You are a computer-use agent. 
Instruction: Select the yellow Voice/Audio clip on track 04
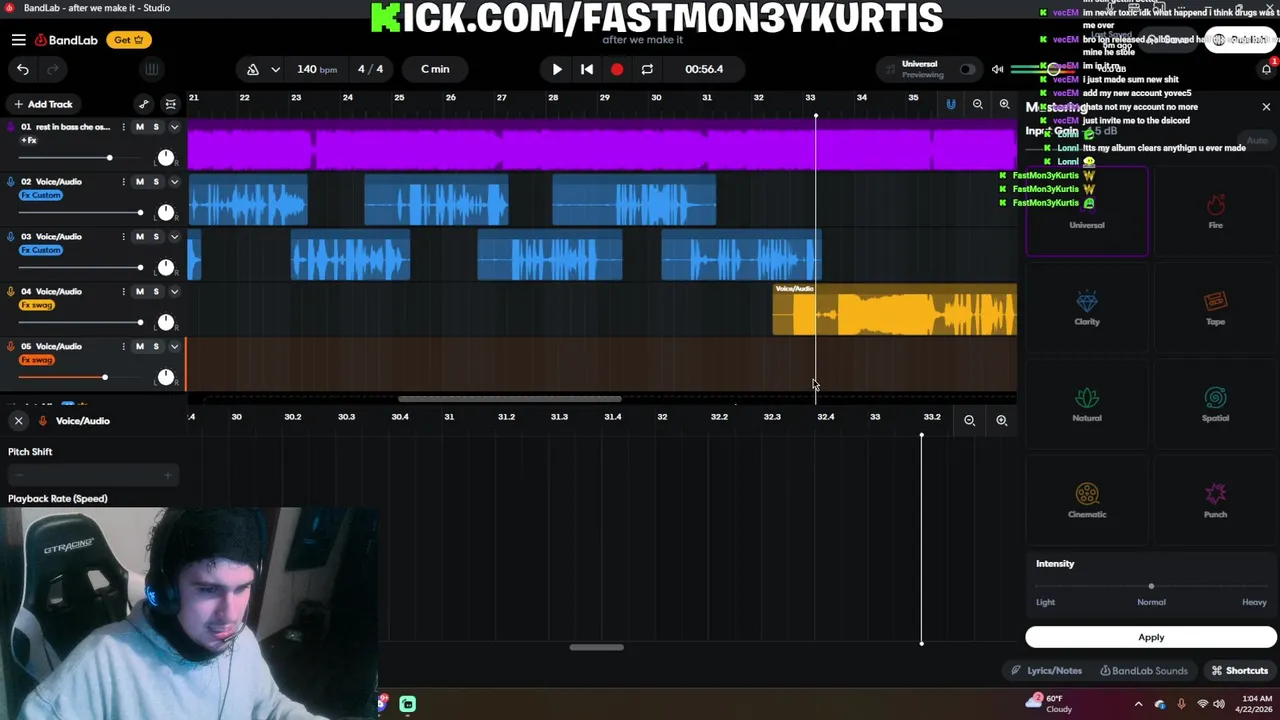pos(895,310)
